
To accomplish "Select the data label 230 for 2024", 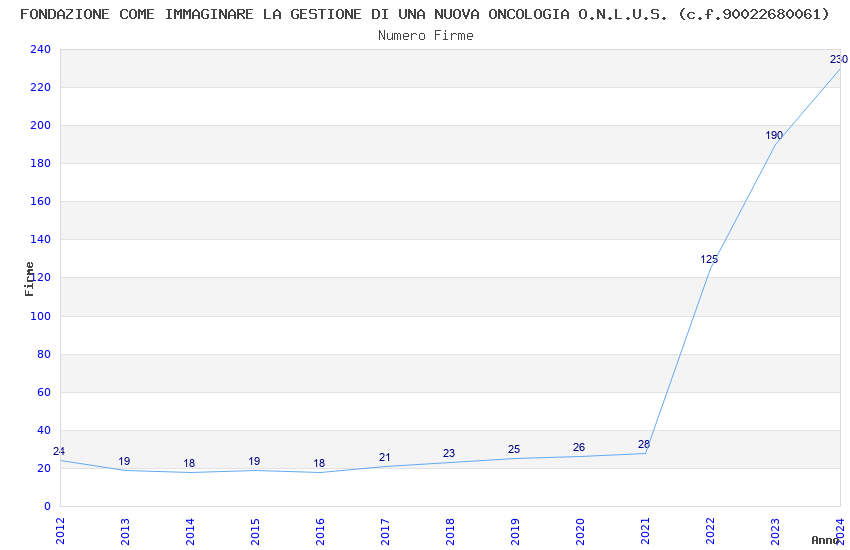I will tap(839, 60).
